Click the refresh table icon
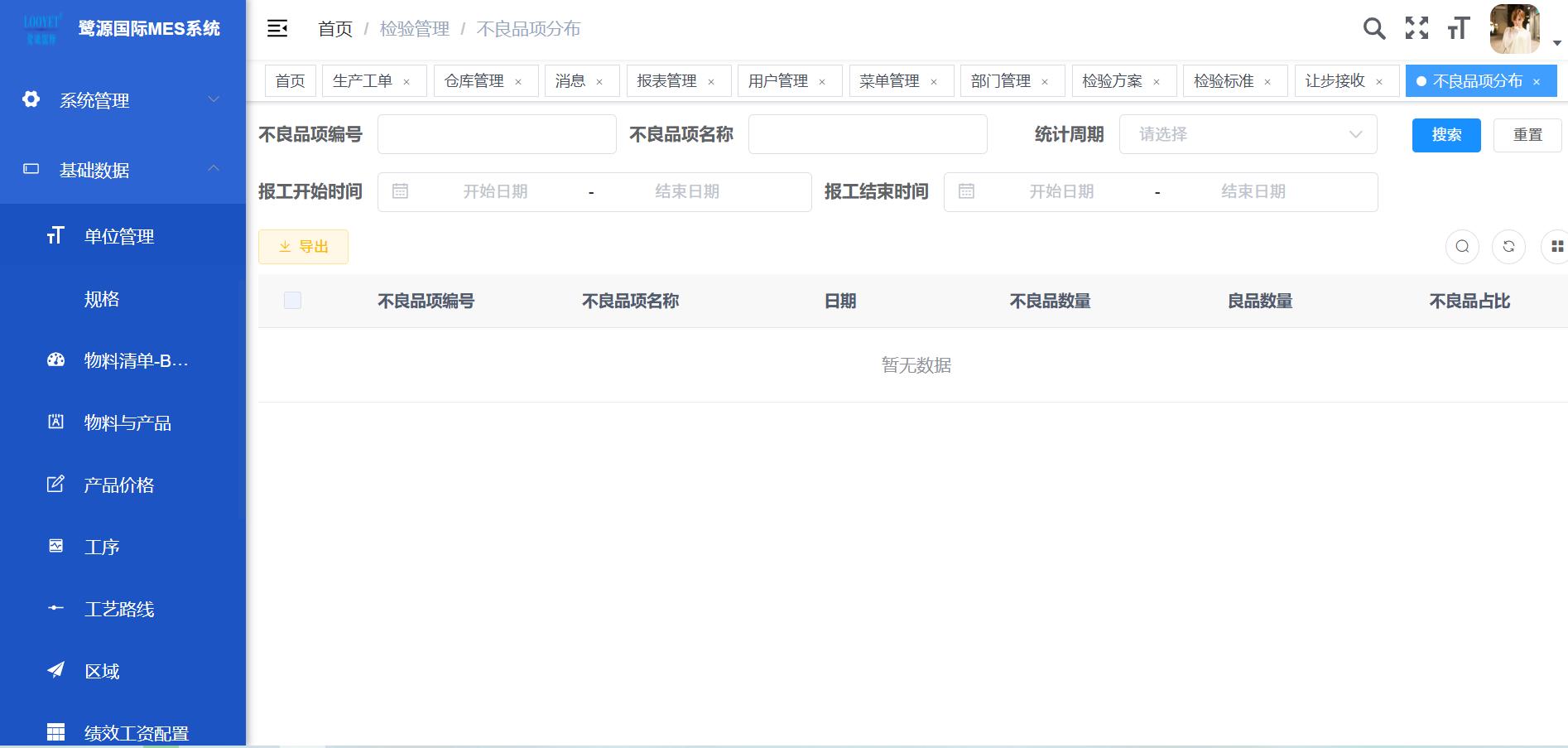1568x748 pixels. tap(1508, 247)
